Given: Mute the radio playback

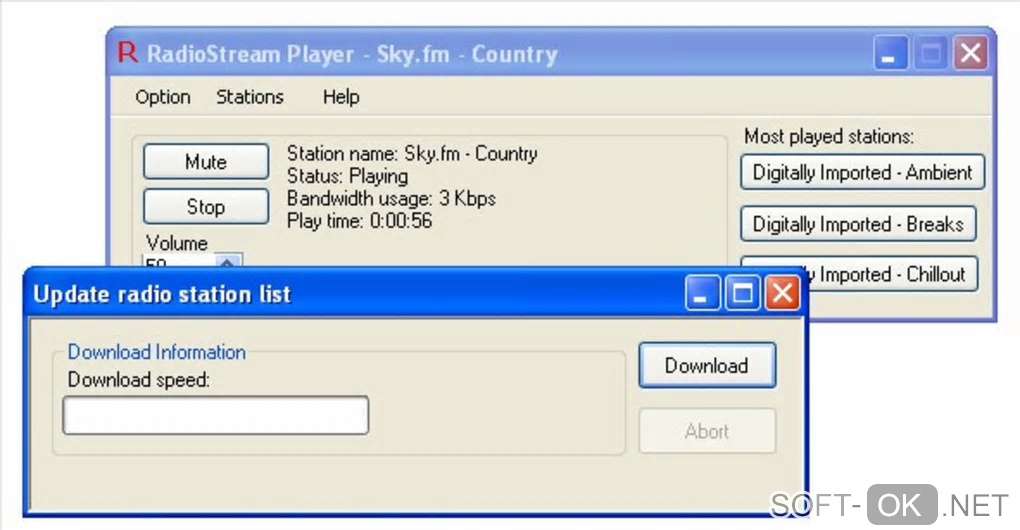Looking at the screenshot, I should pyautogui.click(x=206, y=161).
